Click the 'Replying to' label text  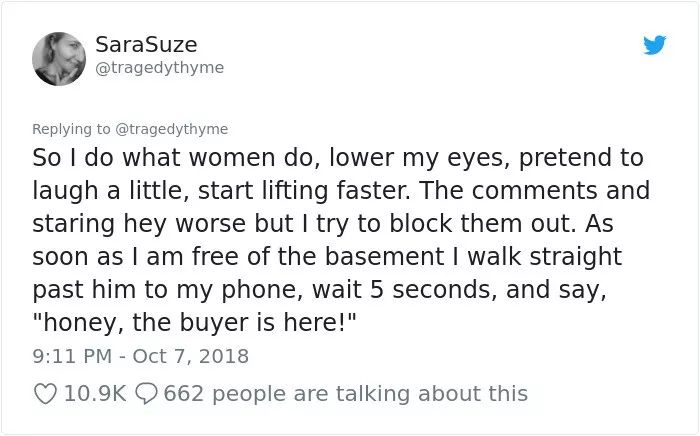pyautogui.click(x=71, y=129)
